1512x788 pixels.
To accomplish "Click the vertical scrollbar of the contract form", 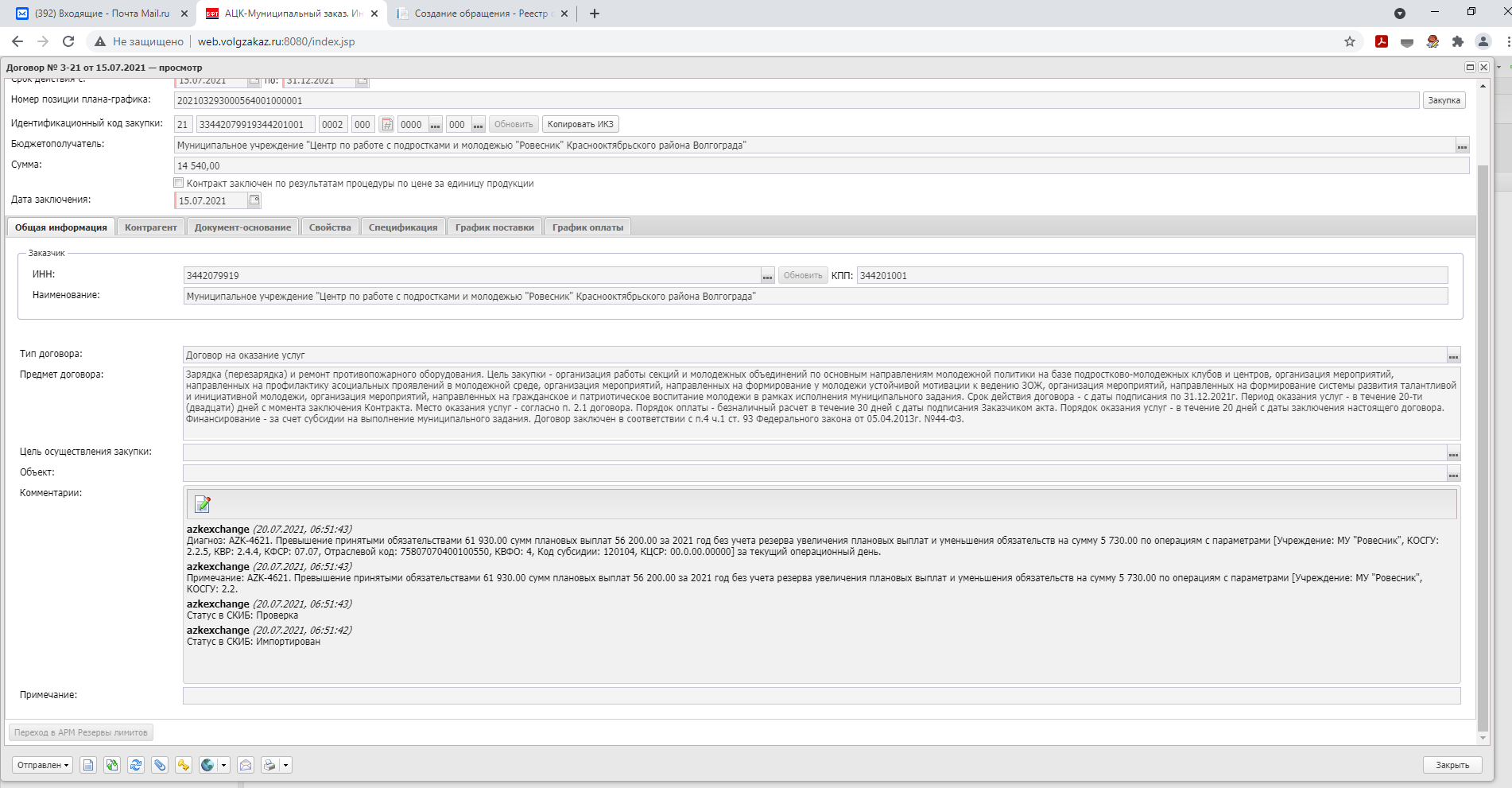I will (x=1483, y=445).
